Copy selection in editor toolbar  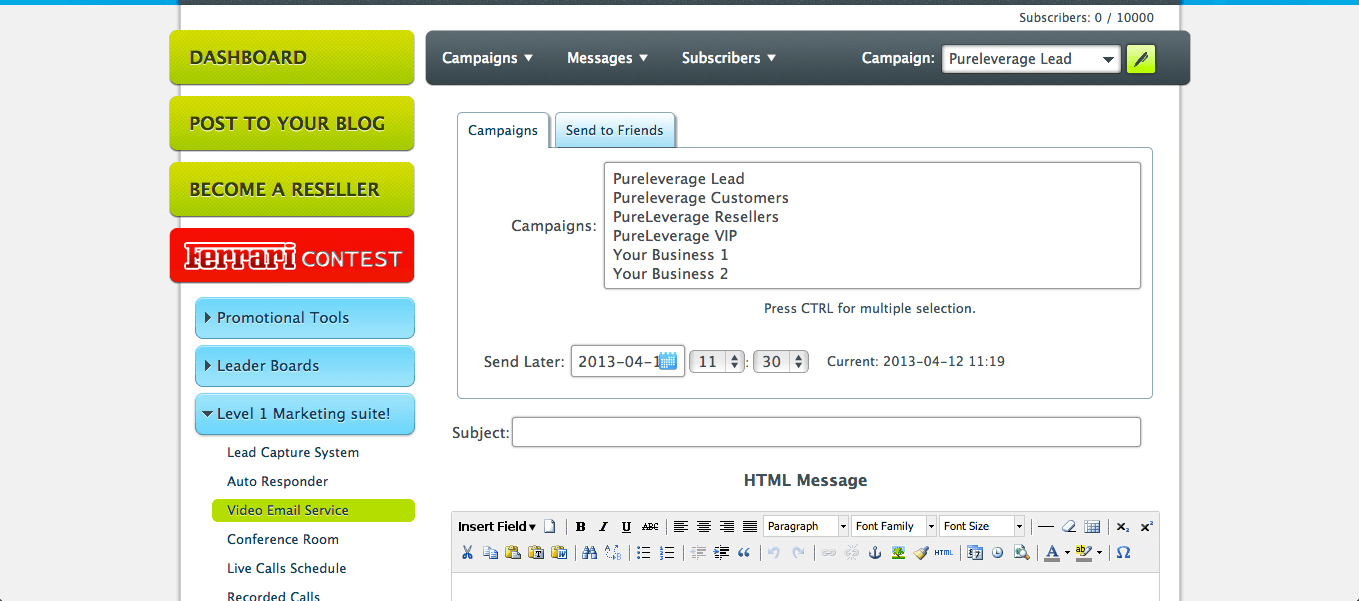[x=490, y=552]
